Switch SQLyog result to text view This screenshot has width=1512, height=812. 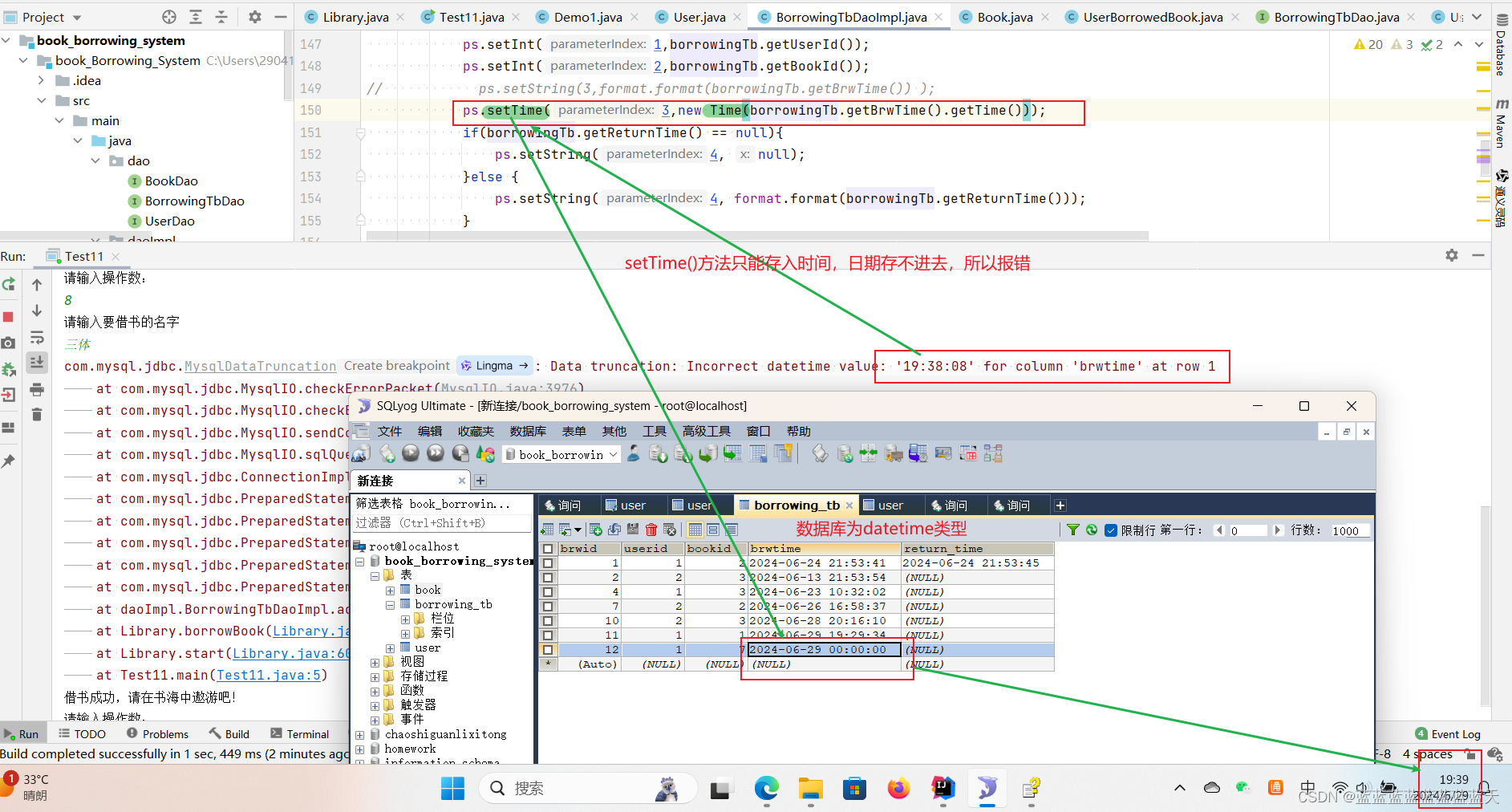pos(732,530)
